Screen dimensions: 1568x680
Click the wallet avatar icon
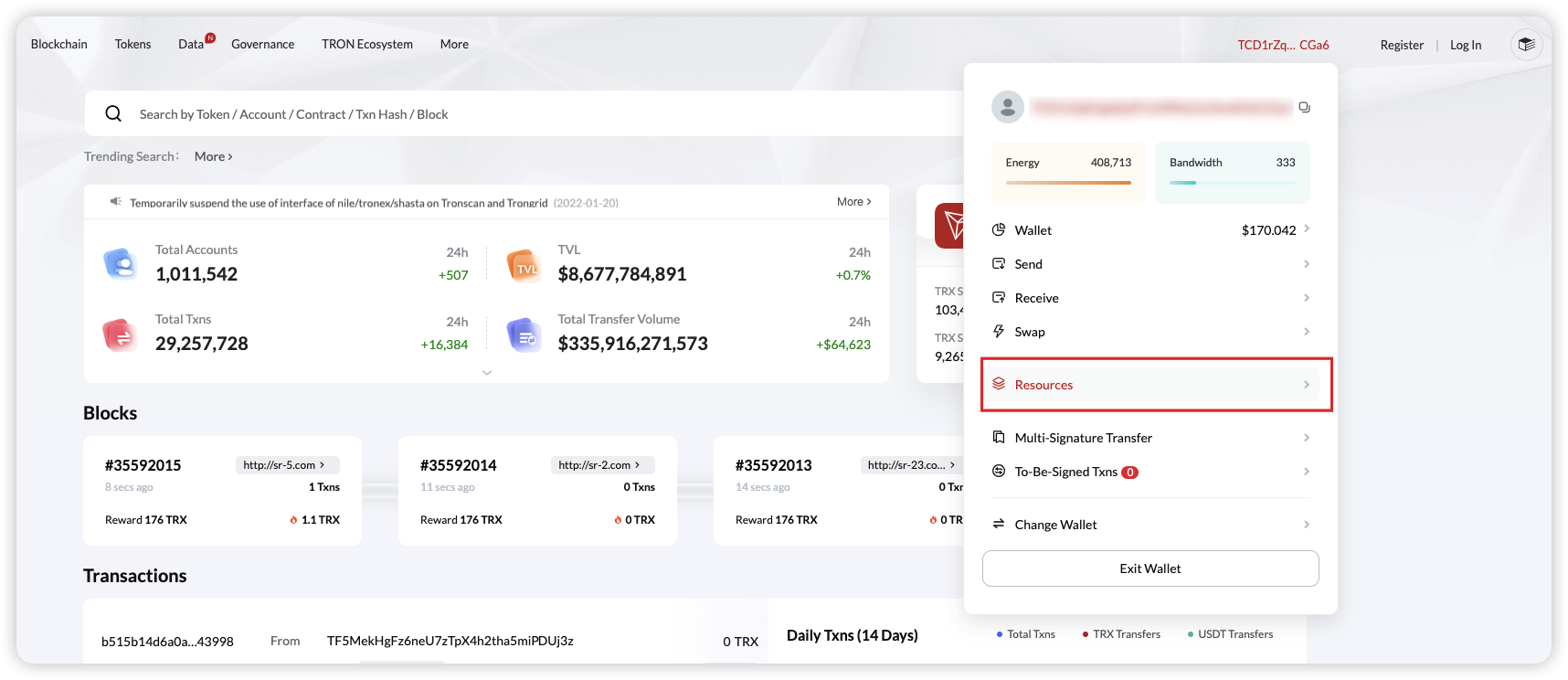tap(1008, 107)
